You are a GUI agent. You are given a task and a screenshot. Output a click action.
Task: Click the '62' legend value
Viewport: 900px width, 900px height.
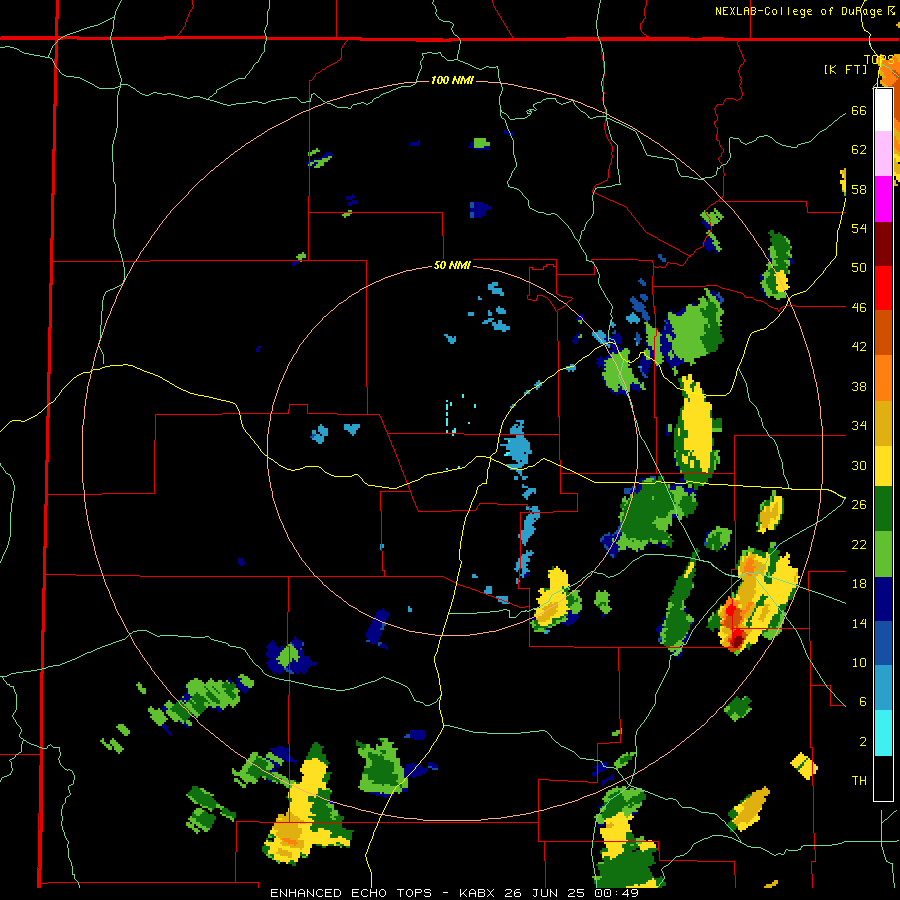(x=859, y=150)
